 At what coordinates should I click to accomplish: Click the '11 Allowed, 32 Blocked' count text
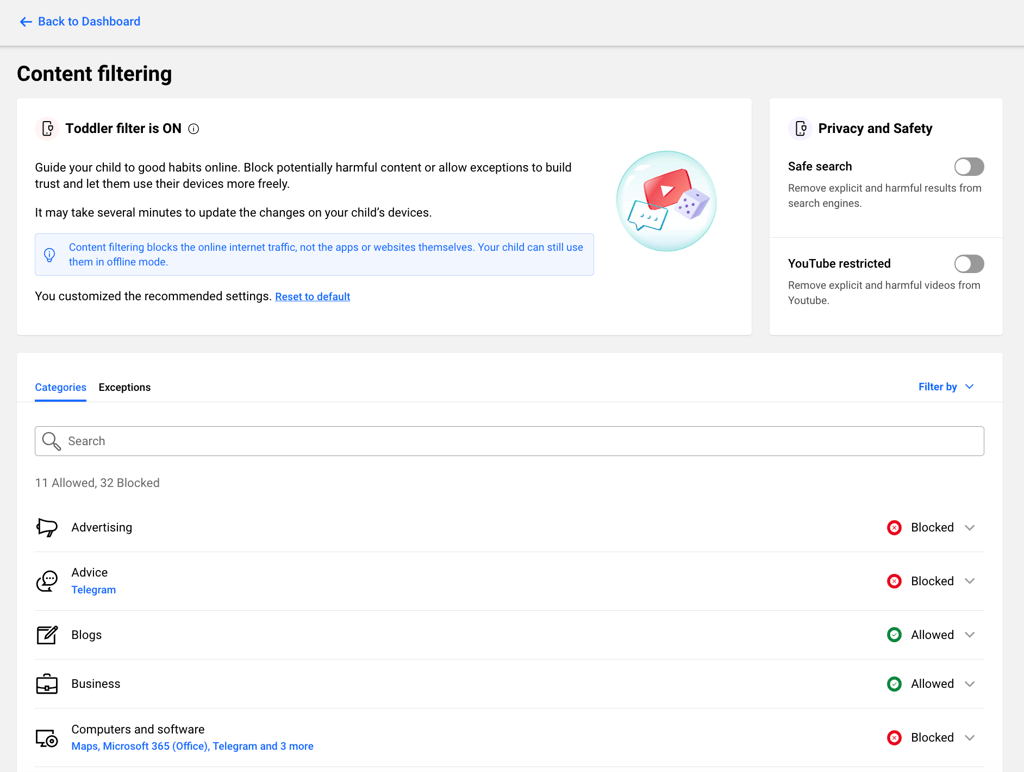tap(97, 483)
